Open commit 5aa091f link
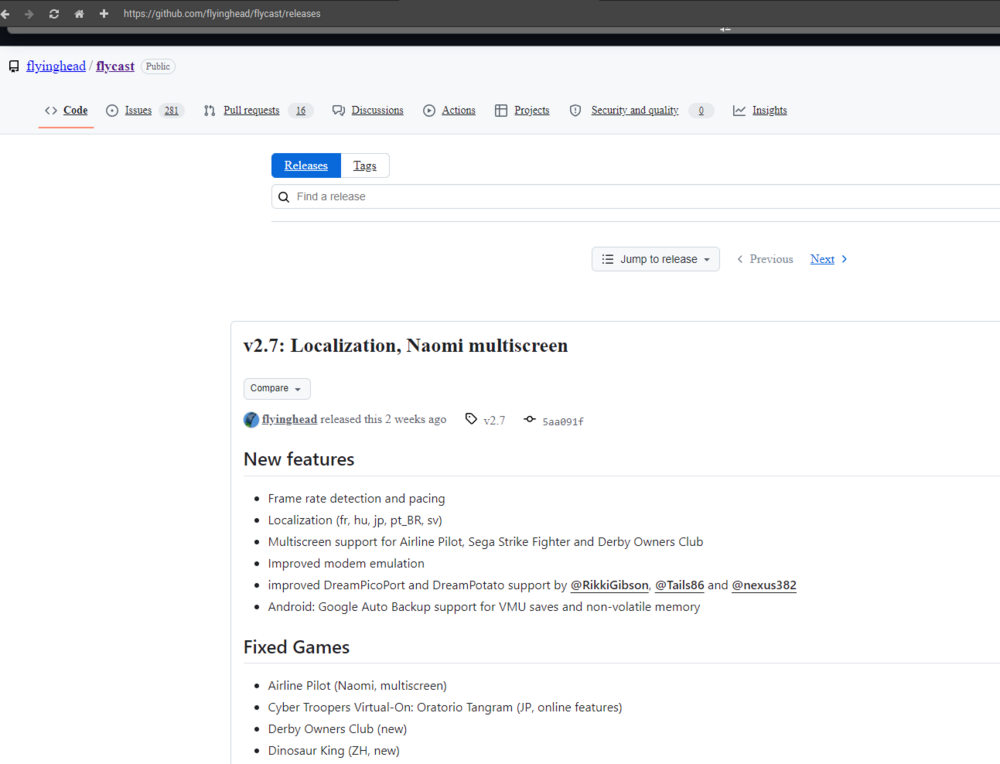Viewport: 1000px width, 764px height. 562,422
